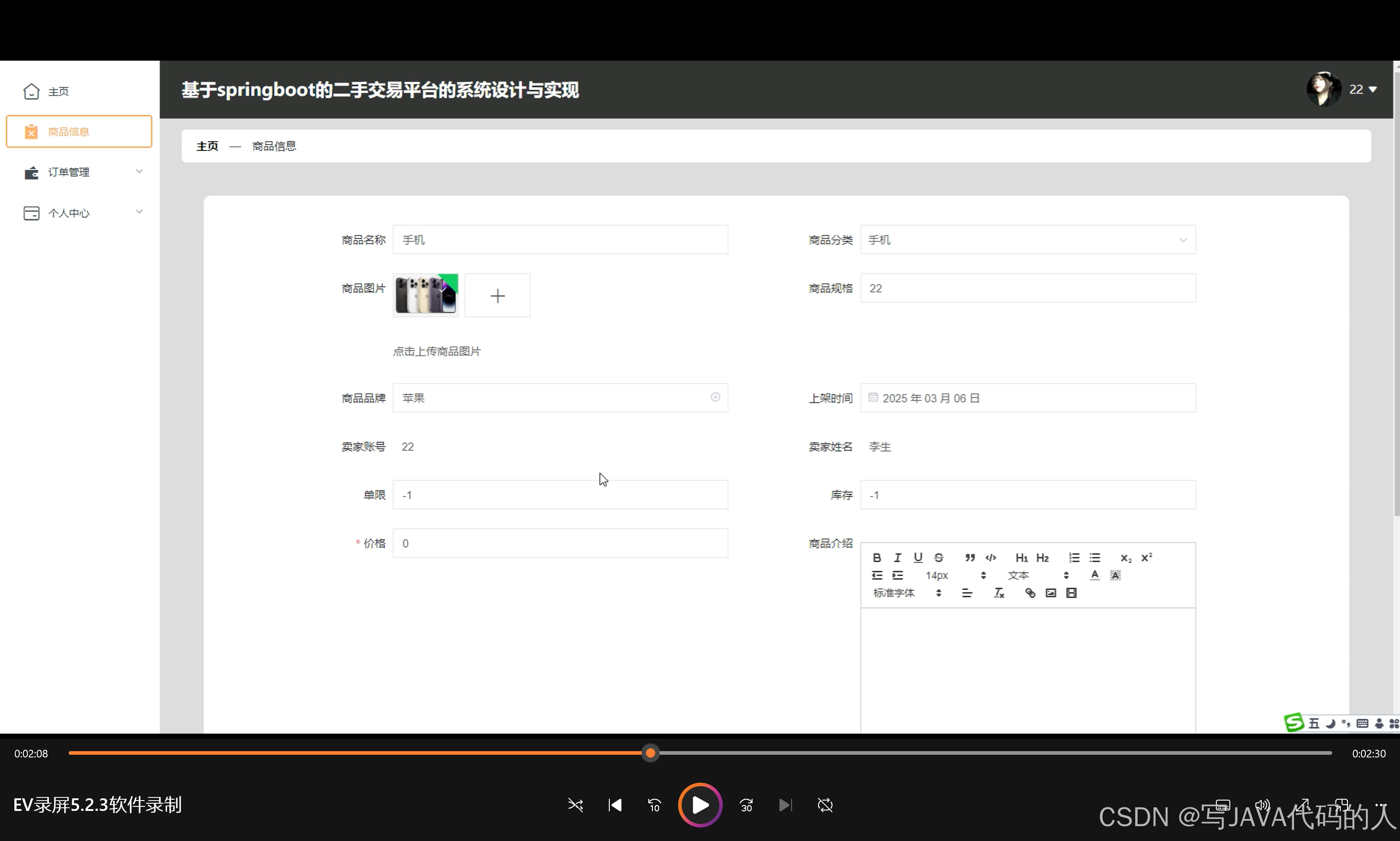
Task: Skip to the next video
Action: [785, 805]
